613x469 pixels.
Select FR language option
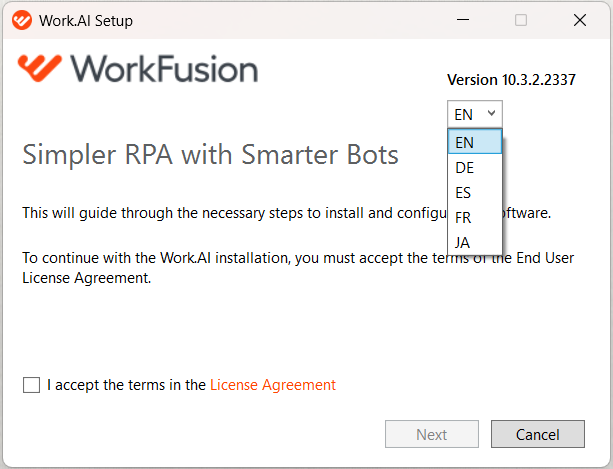[475, 218]
